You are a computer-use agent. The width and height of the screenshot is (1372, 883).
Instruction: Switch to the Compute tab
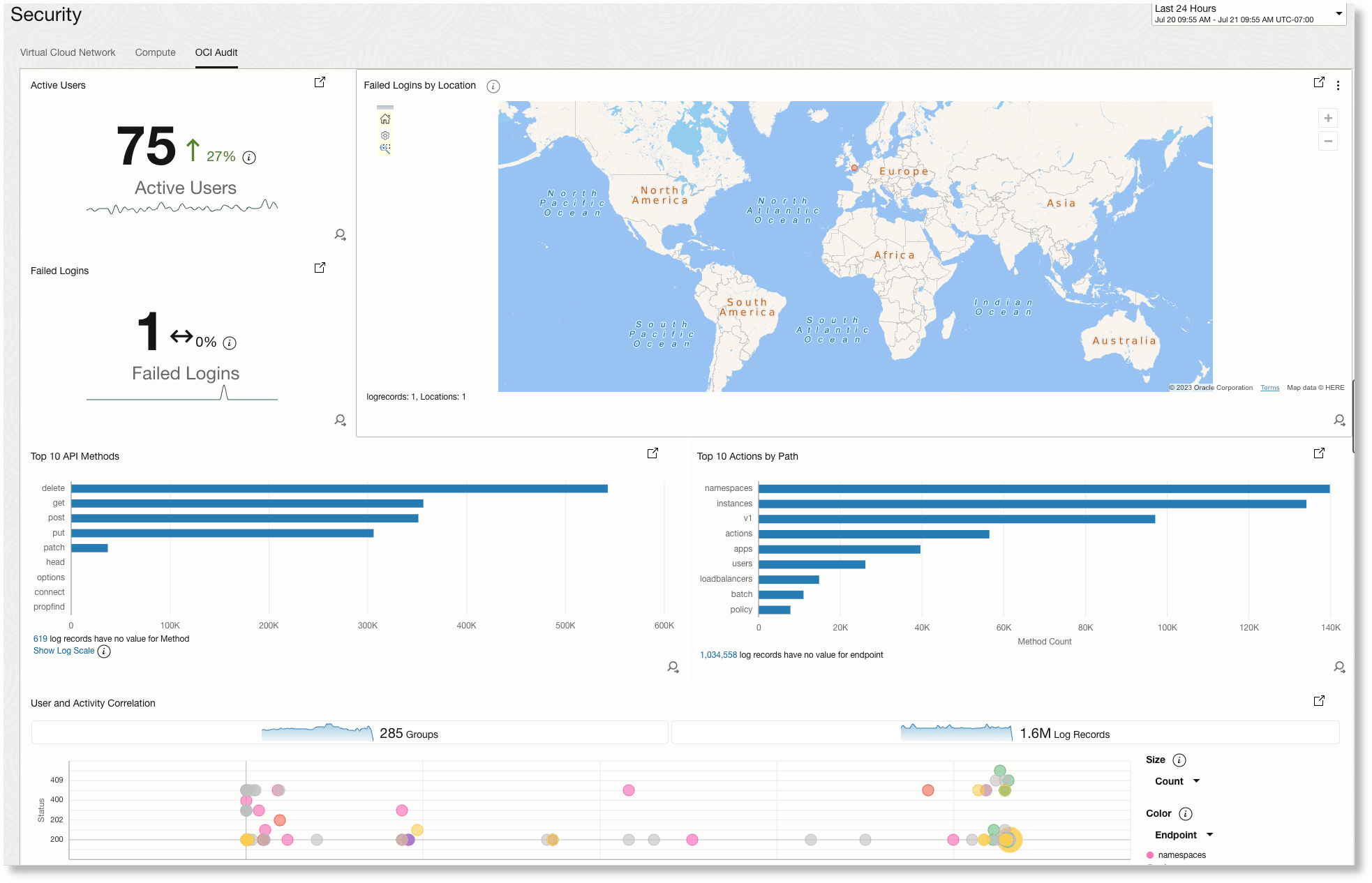point(155,52)
